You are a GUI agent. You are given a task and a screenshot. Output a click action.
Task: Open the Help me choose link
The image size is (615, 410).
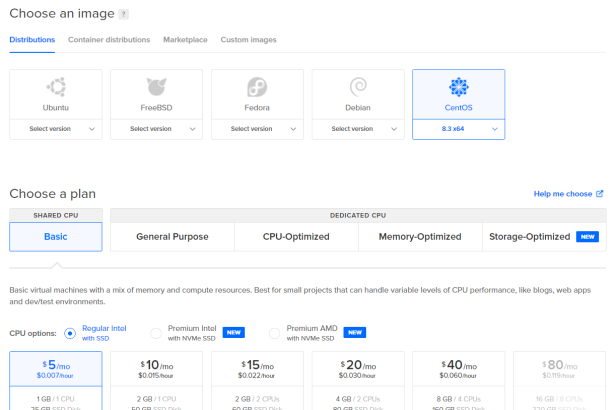point(563,194)
